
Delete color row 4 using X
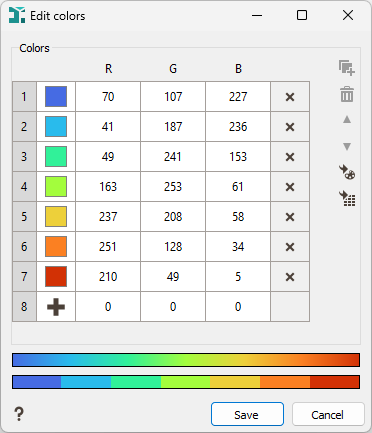[290, 187]
